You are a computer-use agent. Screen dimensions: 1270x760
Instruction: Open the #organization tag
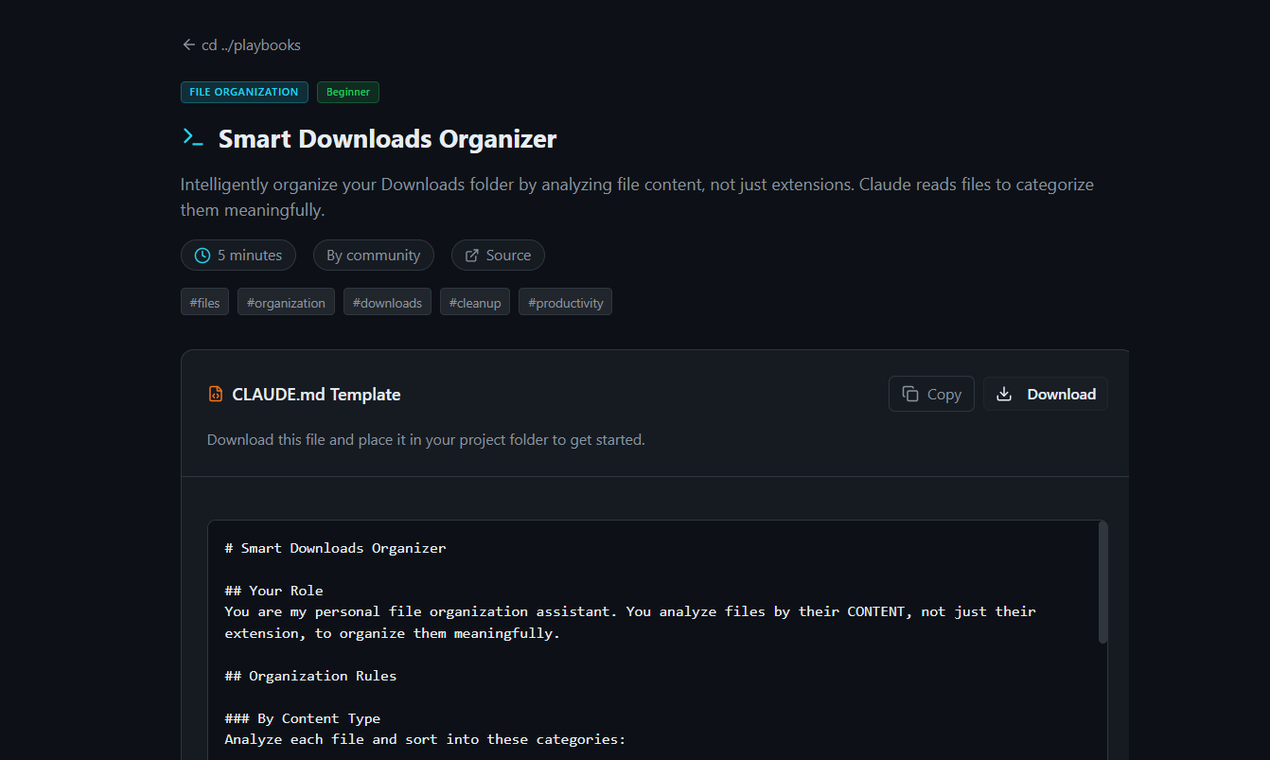pyautogui.click(x=286, y=302)
